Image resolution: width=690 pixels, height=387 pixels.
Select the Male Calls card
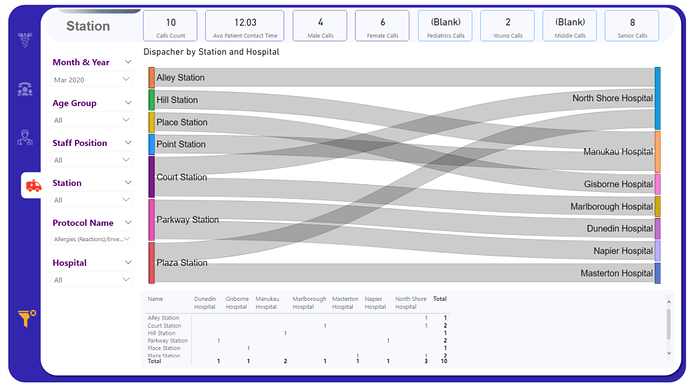point(320,26)
